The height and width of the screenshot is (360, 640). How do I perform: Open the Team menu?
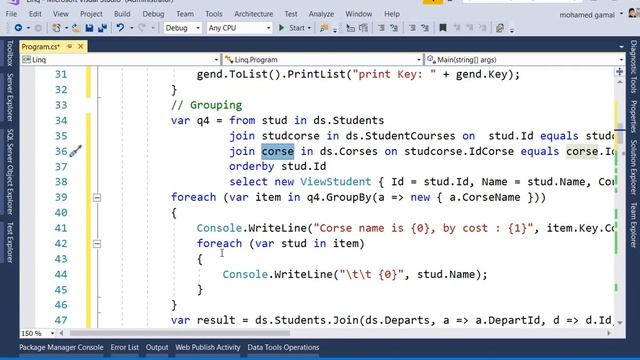click(x=185, y=14)
